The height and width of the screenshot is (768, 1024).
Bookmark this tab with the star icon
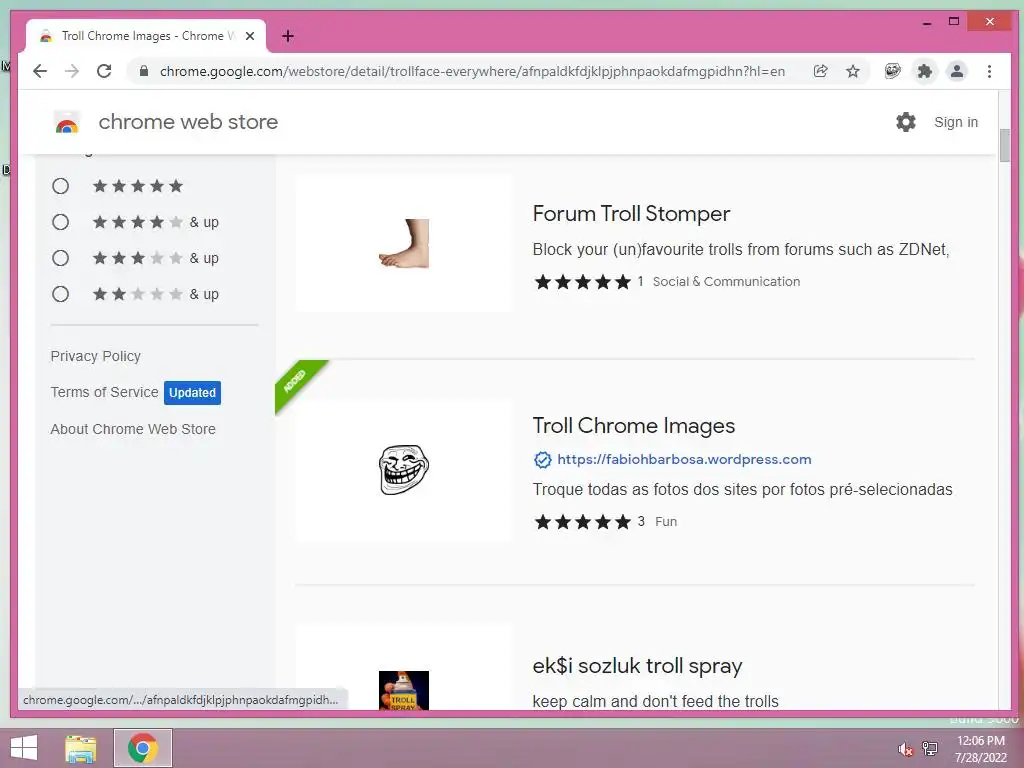(x=853, y=71)
